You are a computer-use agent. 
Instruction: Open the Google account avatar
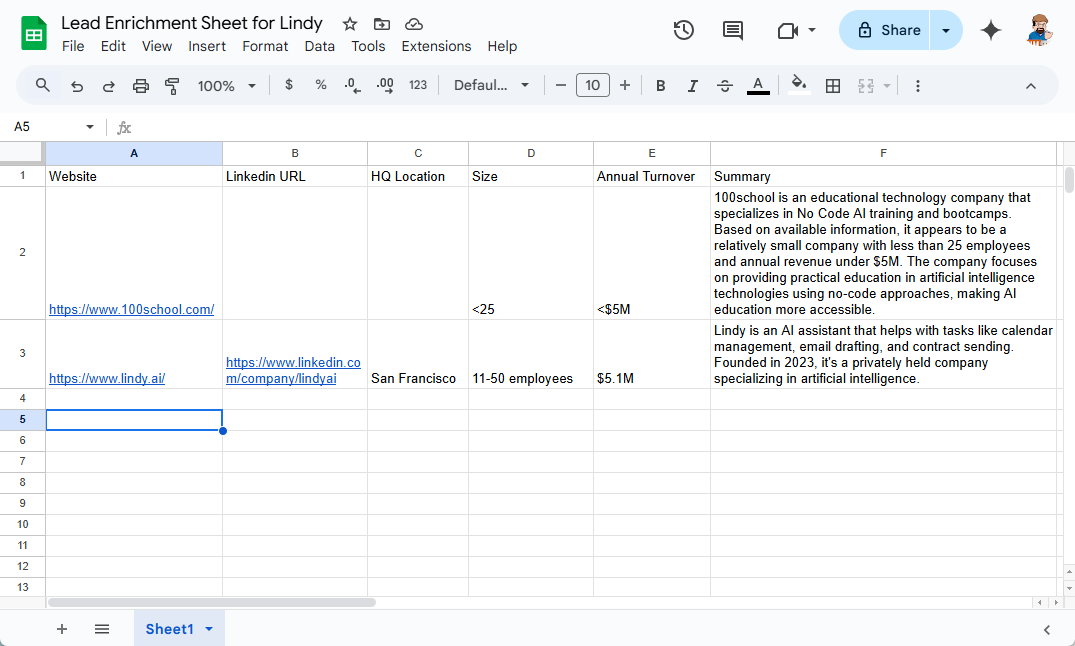pyautogui.click(x=1039, y=30)
